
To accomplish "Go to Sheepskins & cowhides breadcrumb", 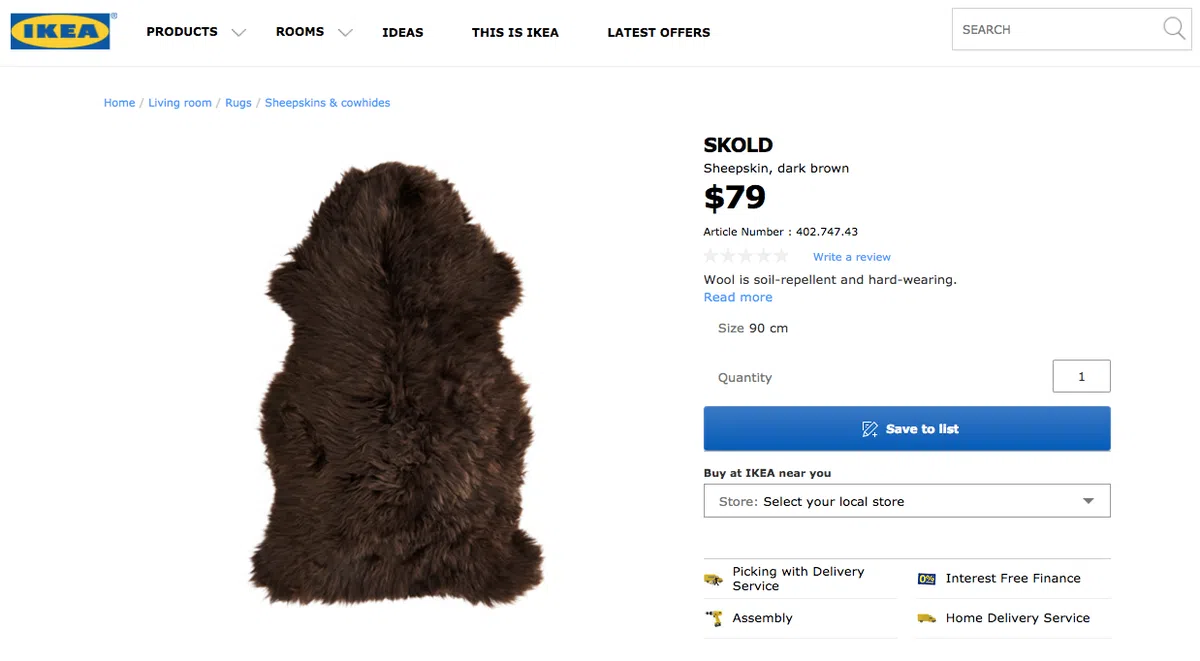I will coord(327,103).
